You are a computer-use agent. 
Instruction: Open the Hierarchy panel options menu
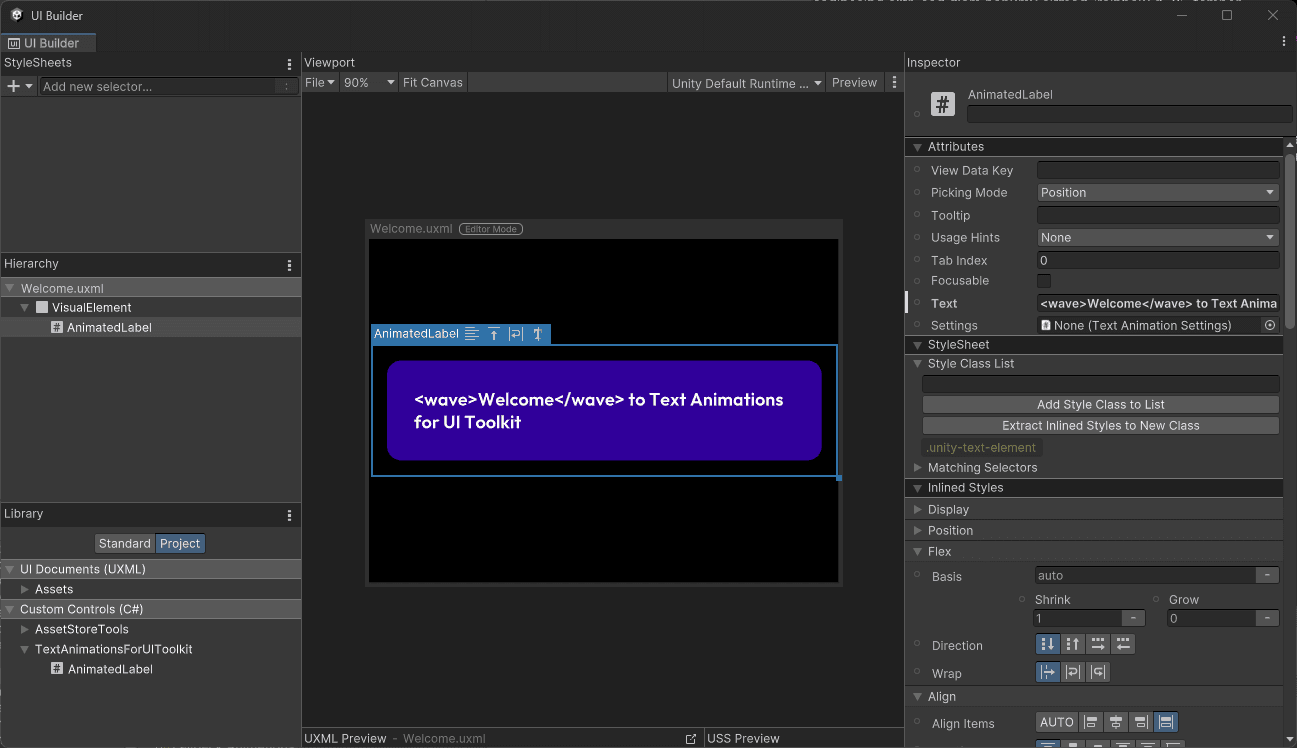pyautogui.click(x=289, y=263)
